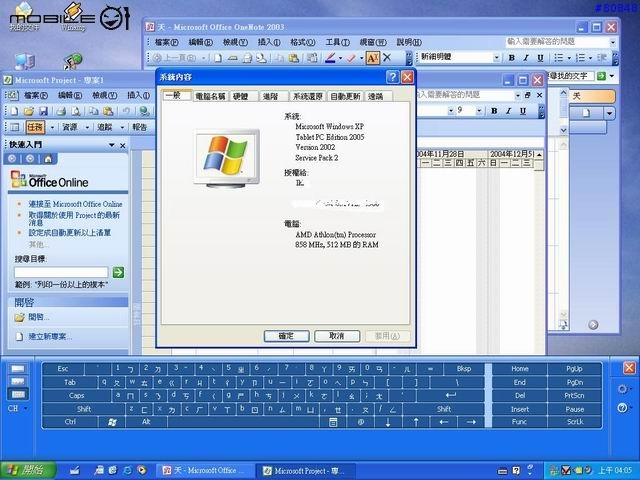Click the Home icon in Project getting started pane
Screen dimensions: 640x480
click(48, 159)
